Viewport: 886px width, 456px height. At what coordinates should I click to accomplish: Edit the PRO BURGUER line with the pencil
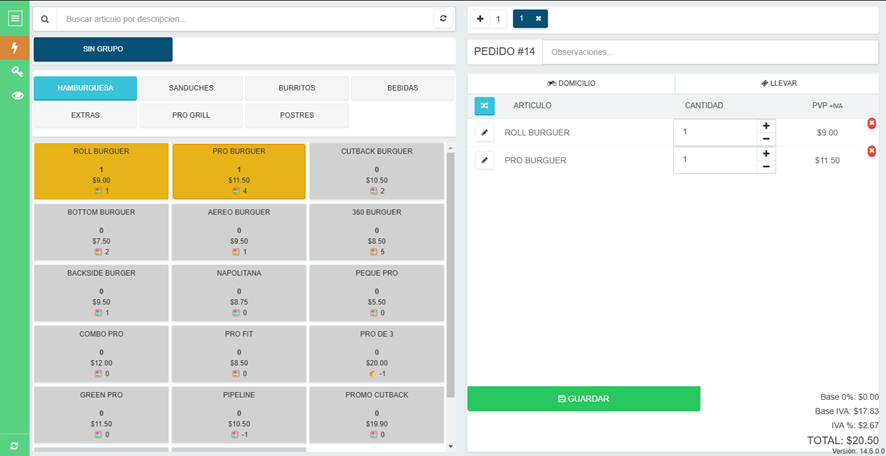tap(484, 160)
